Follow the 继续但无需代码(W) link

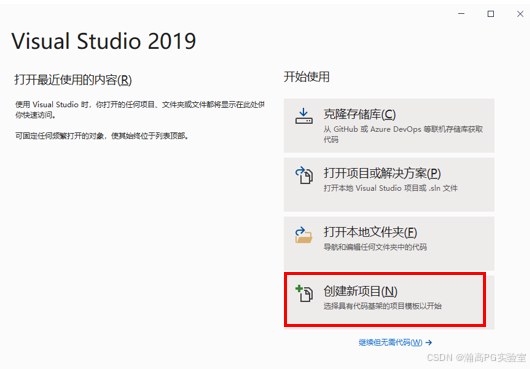tap(390, 343)
